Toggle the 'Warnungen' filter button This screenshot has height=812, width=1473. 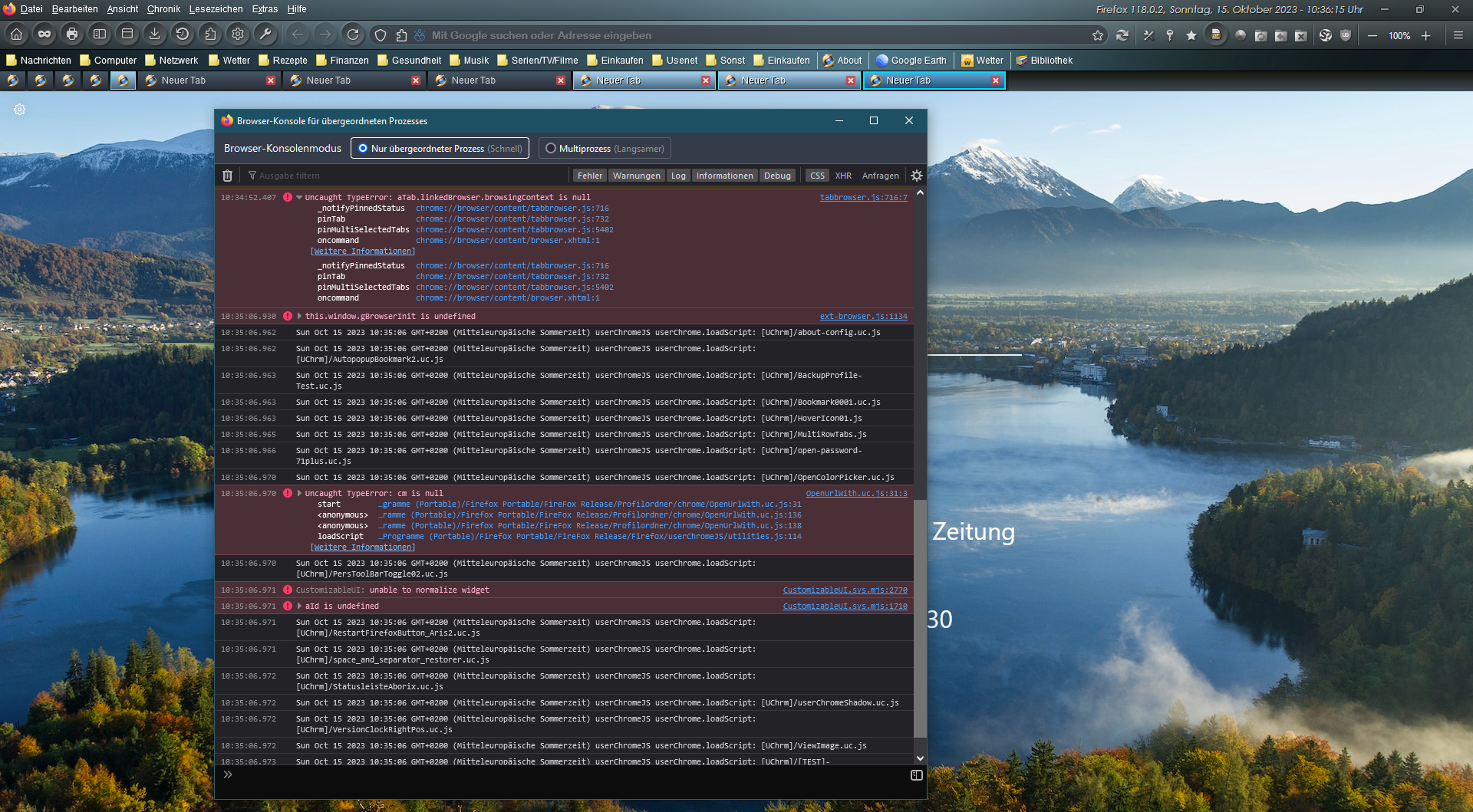coord(636,176)
